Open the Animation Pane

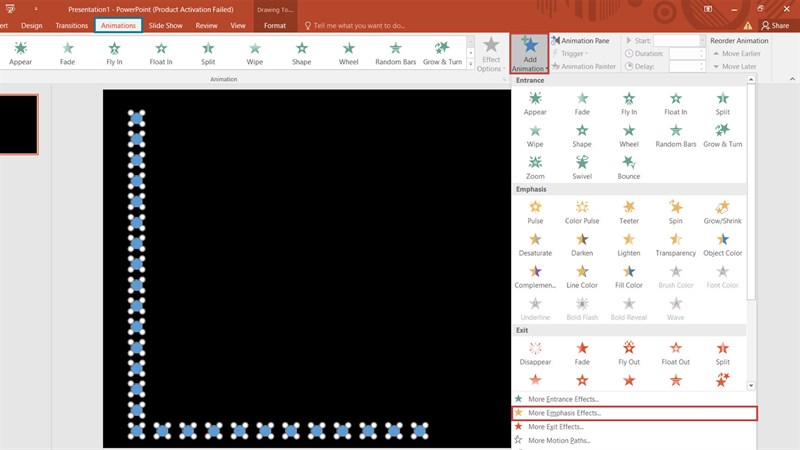click(x=580, y=40)
